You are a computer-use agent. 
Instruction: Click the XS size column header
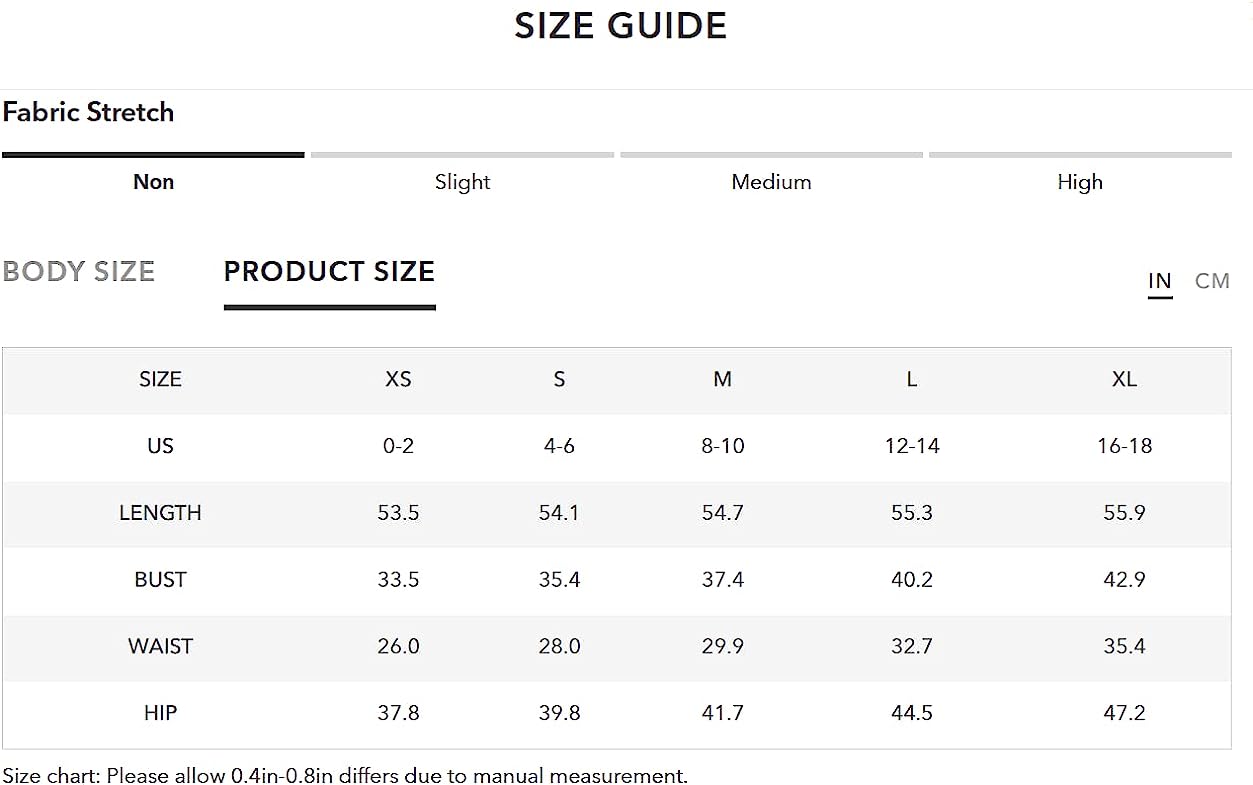point(398,379)
